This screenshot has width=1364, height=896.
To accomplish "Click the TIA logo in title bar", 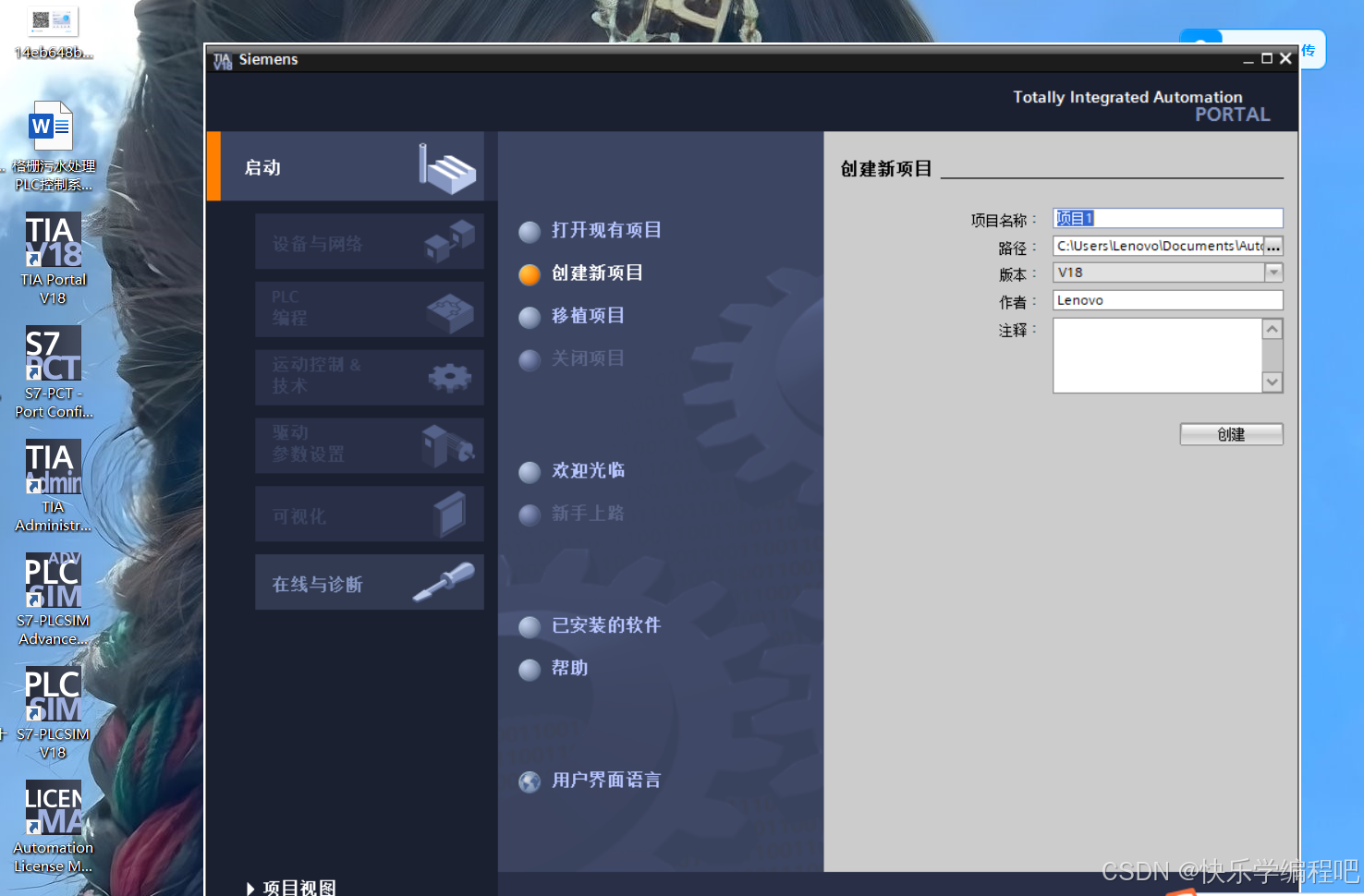I will [x=223, y=60].
